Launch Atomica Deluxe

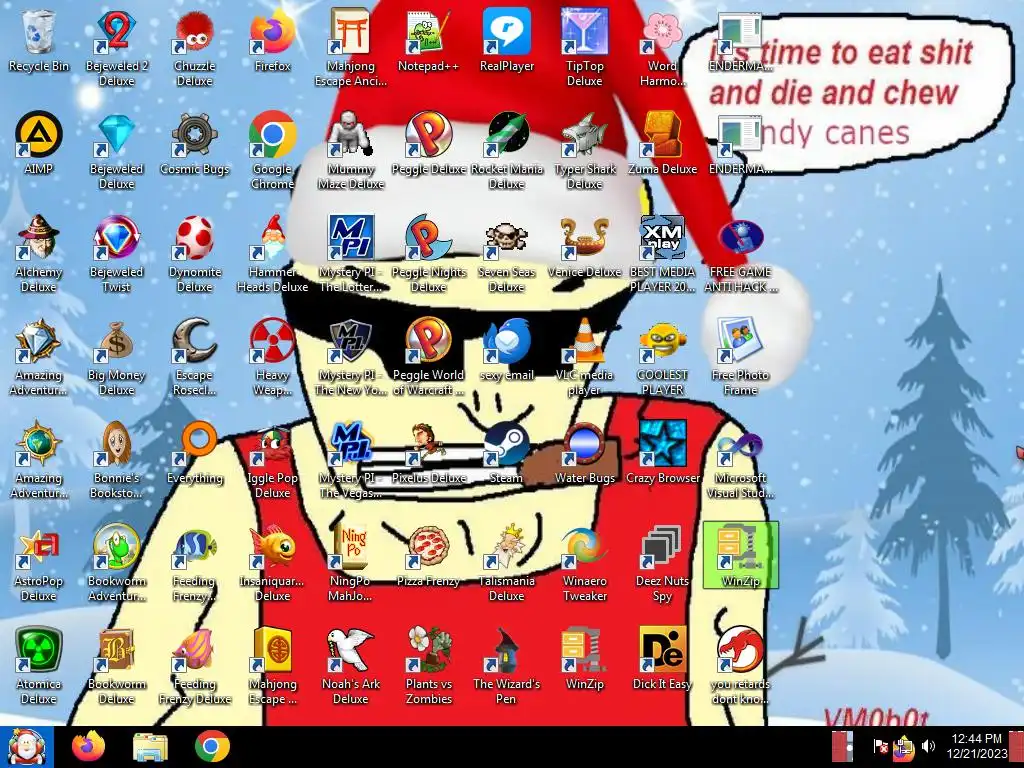click(39, 667)
